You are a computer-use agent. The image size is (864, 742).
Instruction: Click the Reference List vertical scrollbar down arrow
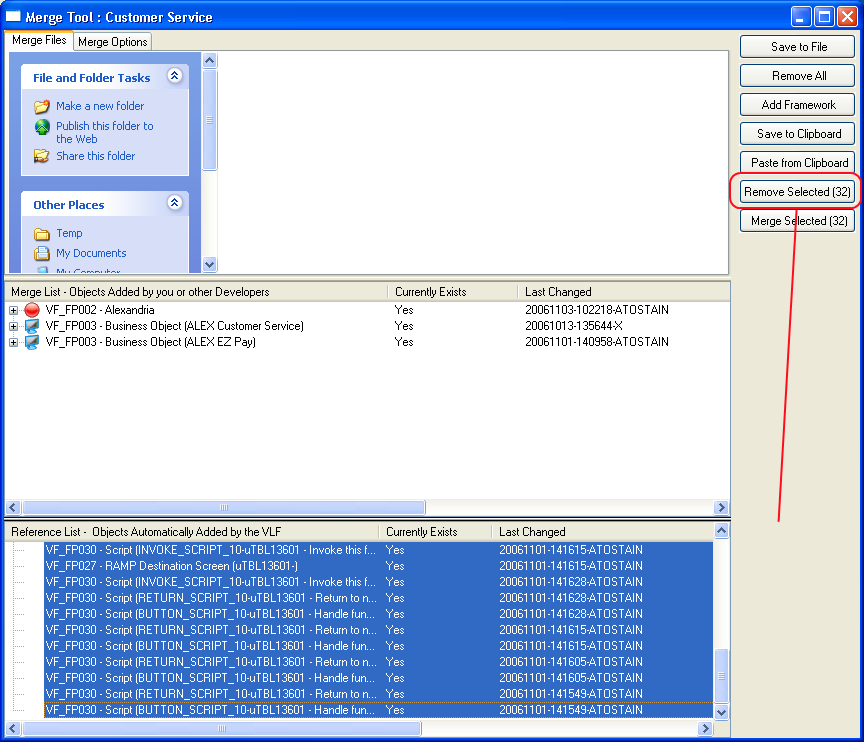pyautogui.click(x=722, y=712)
